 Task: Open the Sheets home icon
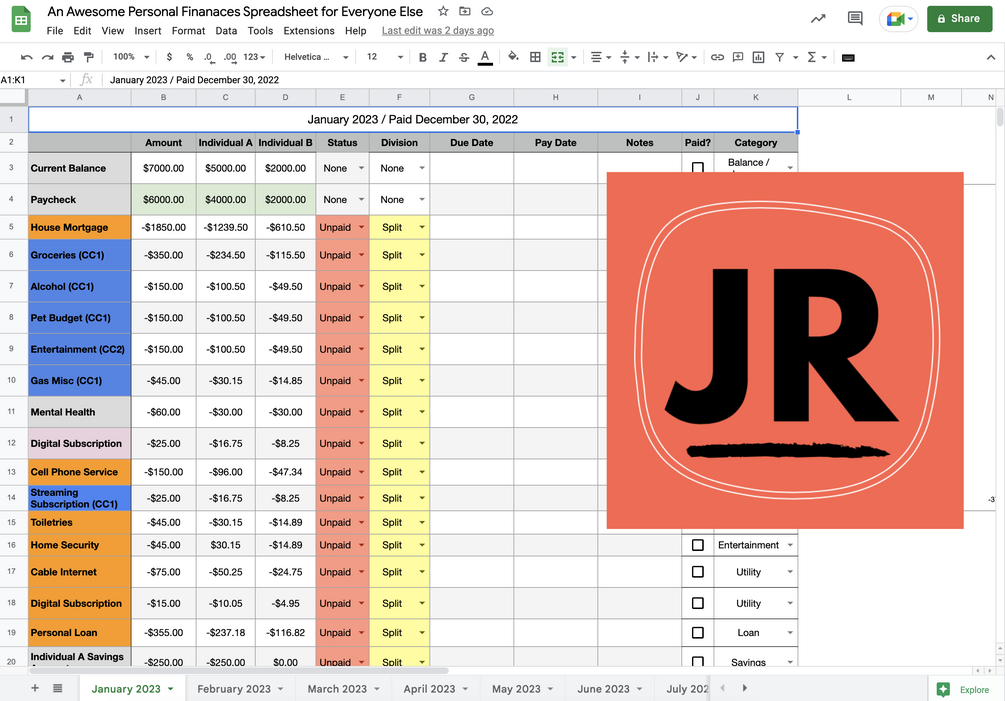pos(21,19)
